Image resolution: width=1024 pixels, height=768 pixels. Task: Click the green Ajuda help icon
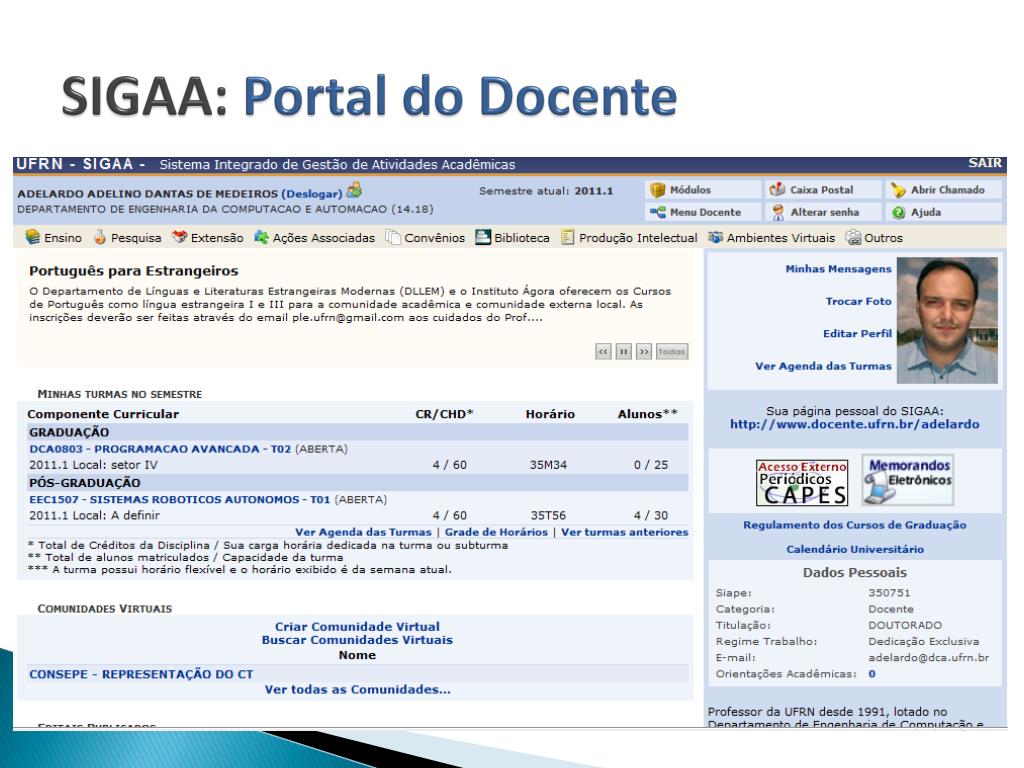[899, 212]
